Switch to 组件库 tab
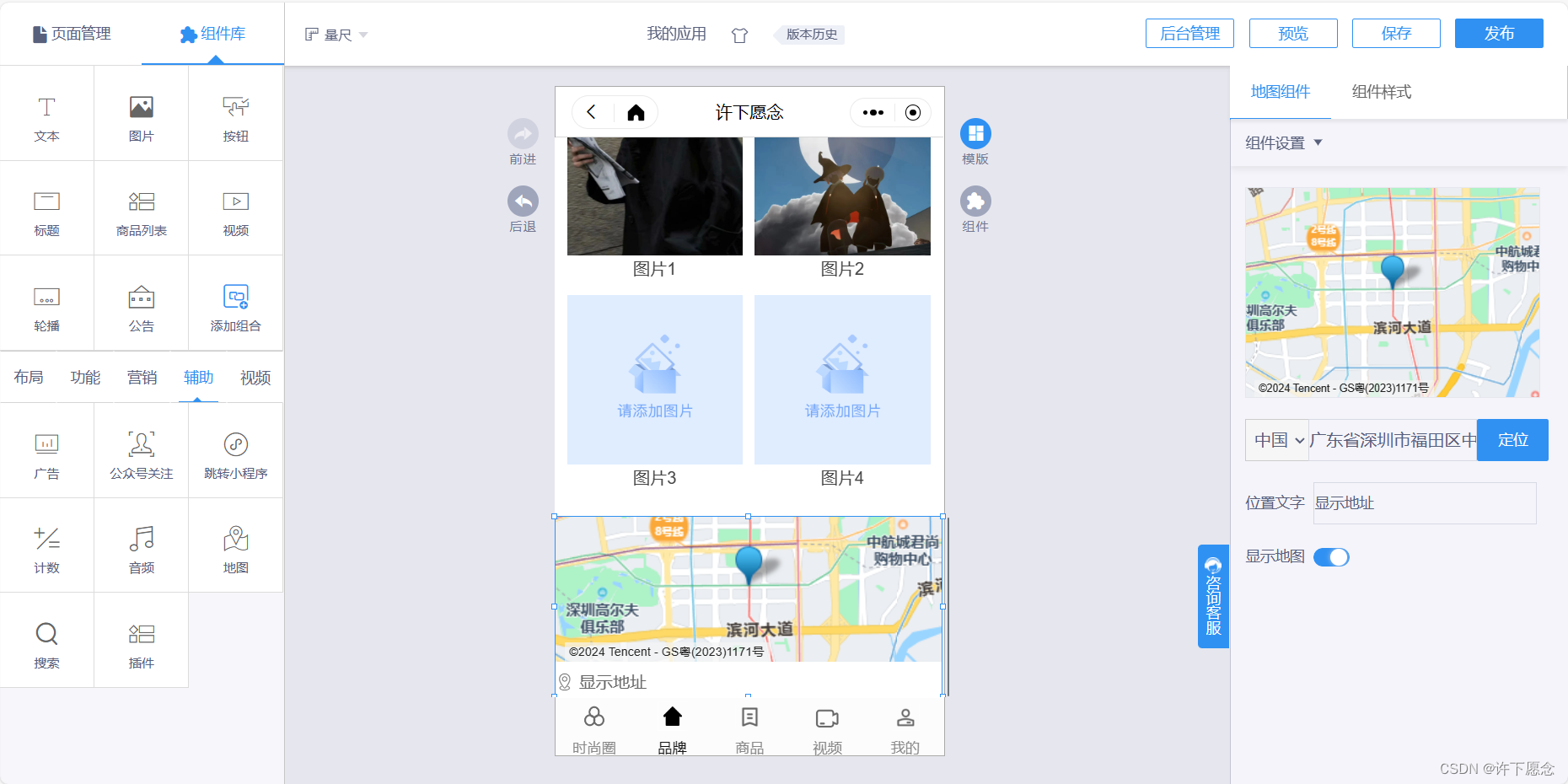Viewport: 1568px width, 784px height. (x=212, y=34)
